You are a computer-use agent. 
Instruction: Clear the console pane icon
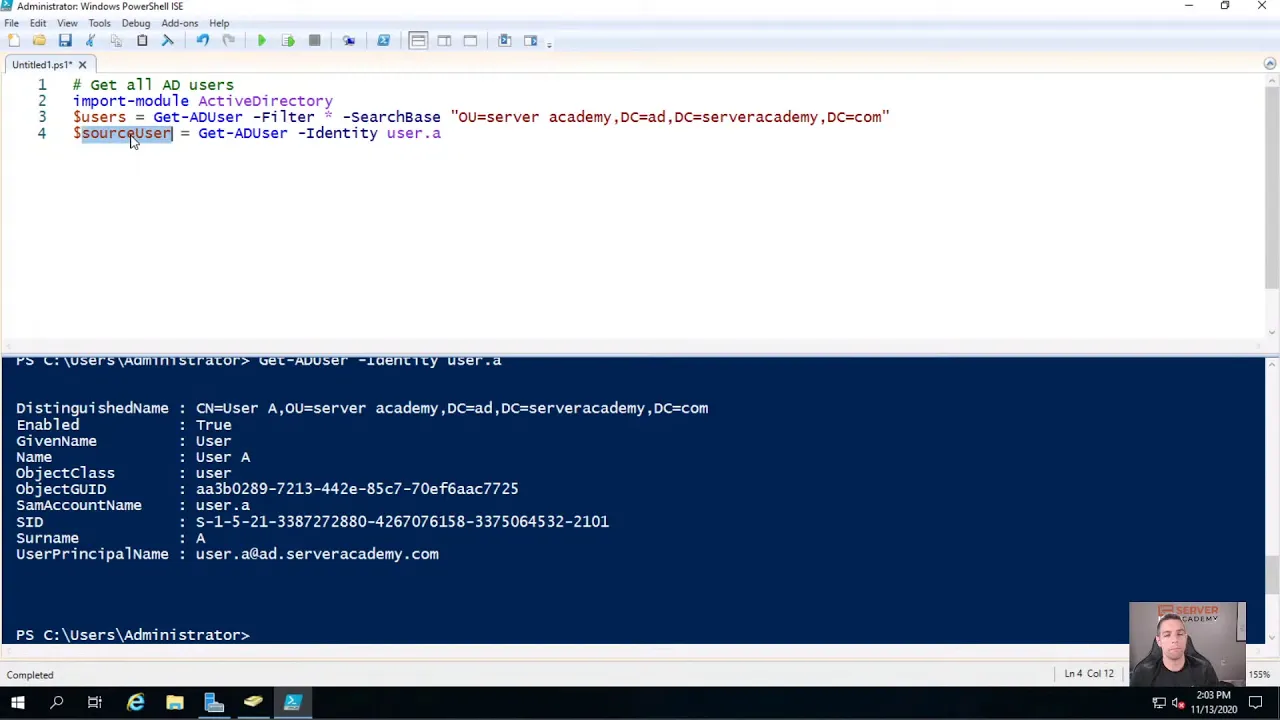(x=168, y=40)
